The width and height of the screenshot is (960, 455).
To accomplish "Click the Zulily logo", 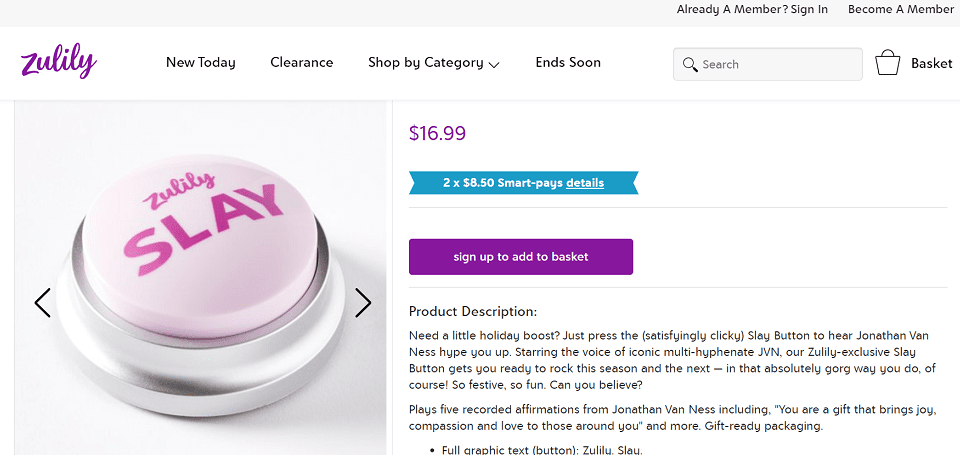I will click(58, 61).
